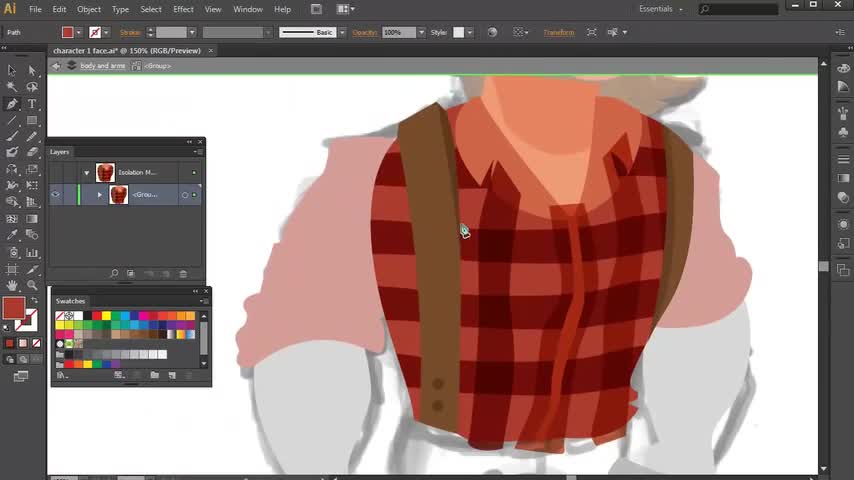Open the Effect menu
The width and height of the screenshot is (854, 480).
pos(183,9)
